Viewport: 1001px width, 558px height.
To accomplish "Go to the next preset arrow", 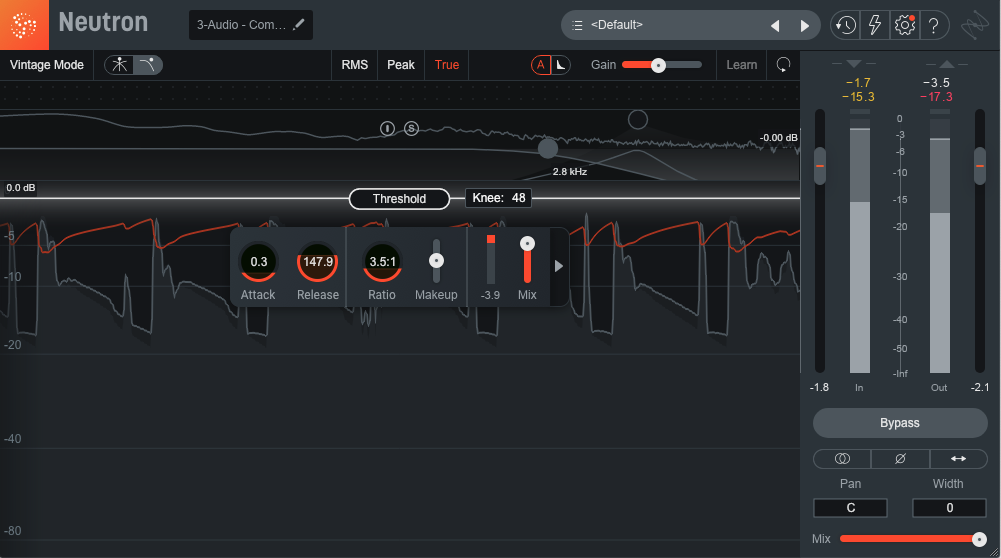I will (x=804, y=26).
